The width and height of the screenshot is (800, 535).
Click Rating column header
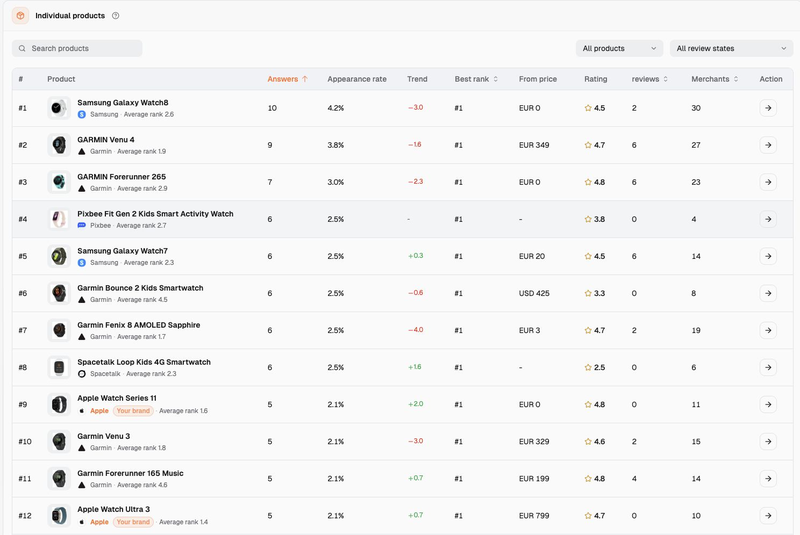click(x=596, y=79)
